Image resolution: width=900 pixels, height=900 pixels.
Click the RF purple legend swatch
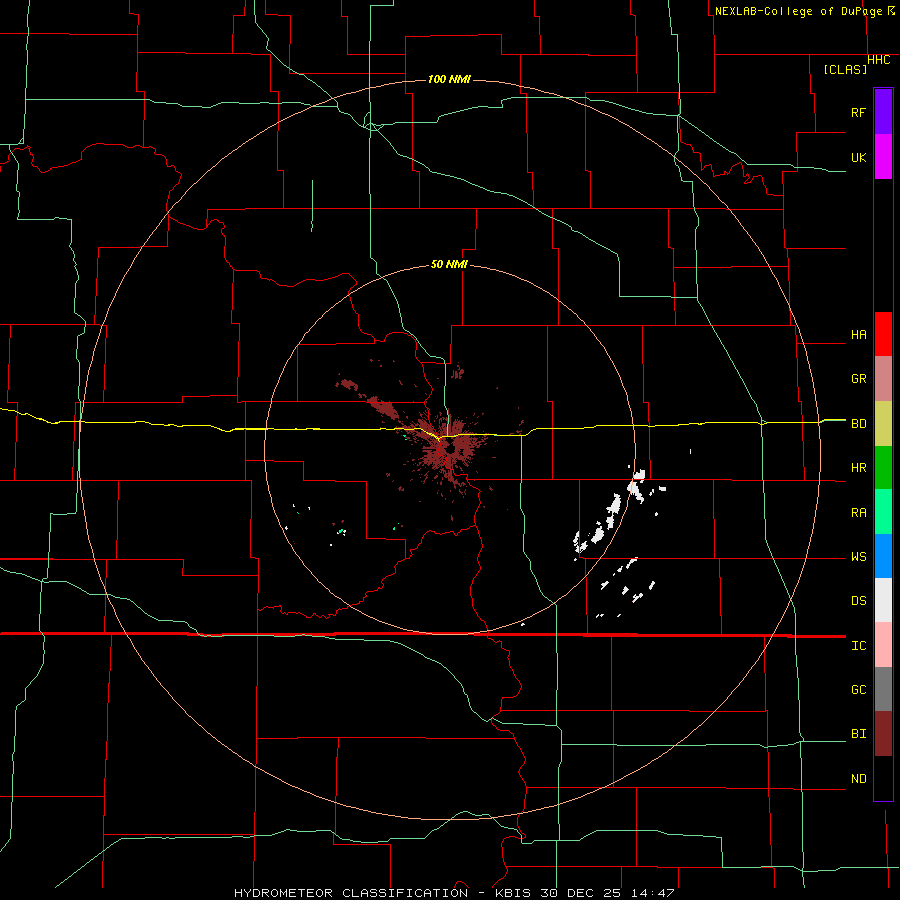[x=883, y=112]
